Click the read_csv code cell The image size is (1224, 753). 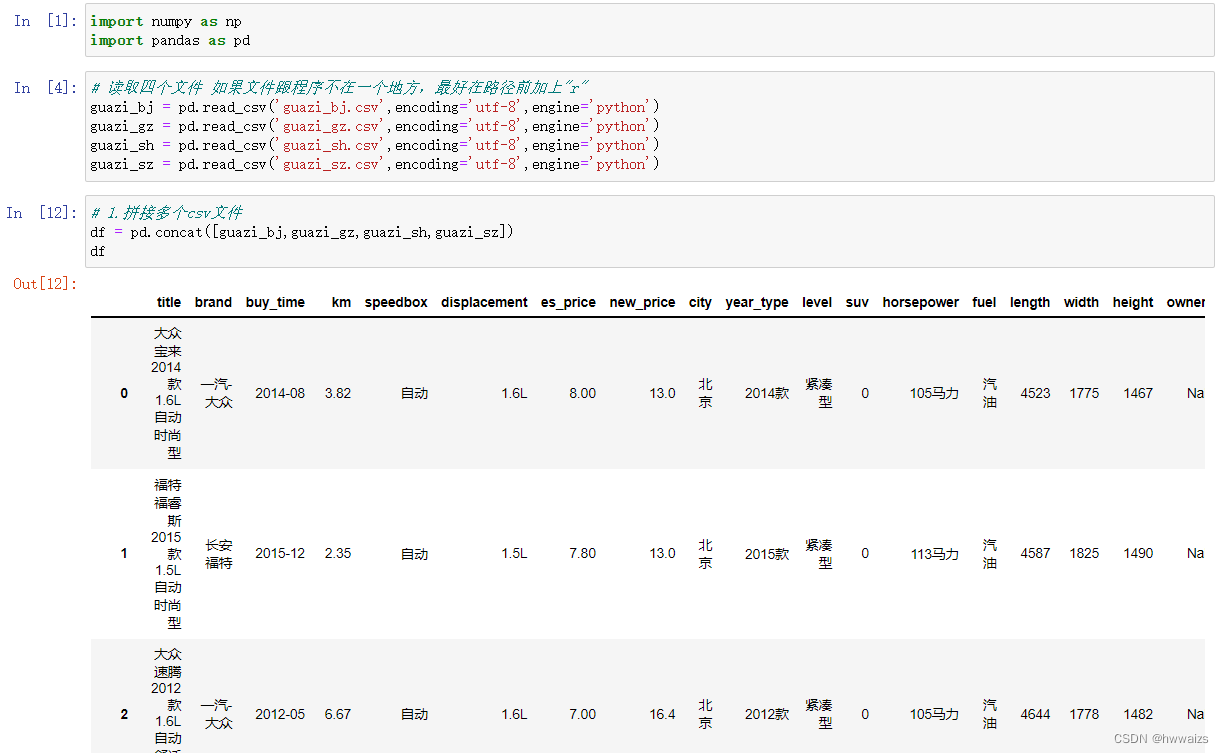tap(650, 126)
